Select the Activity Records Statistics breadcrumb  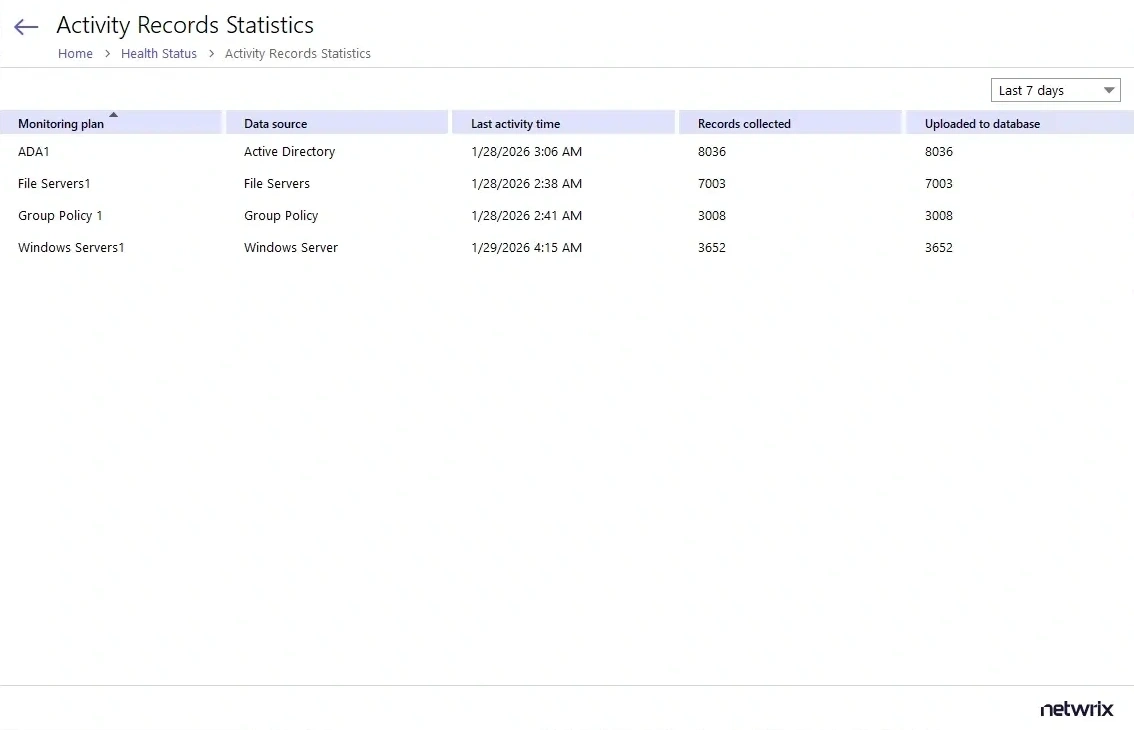coord(297,53)
